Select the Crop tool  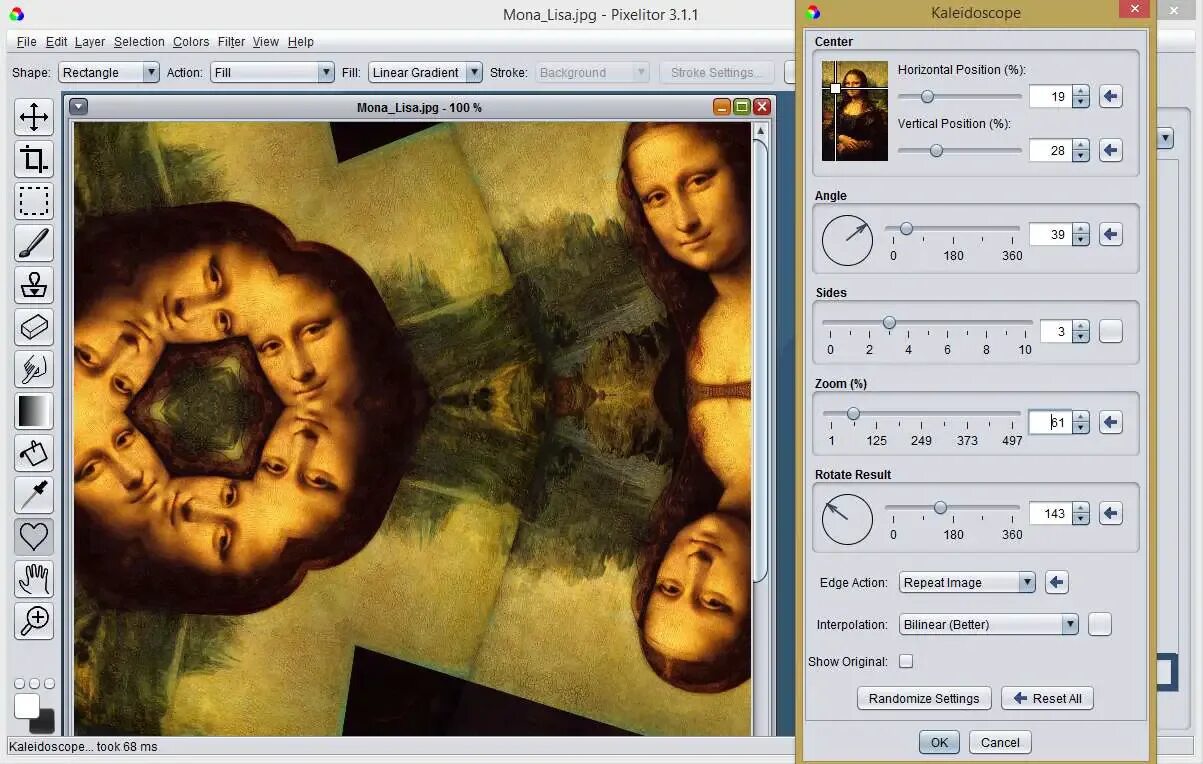coord(34,159)
